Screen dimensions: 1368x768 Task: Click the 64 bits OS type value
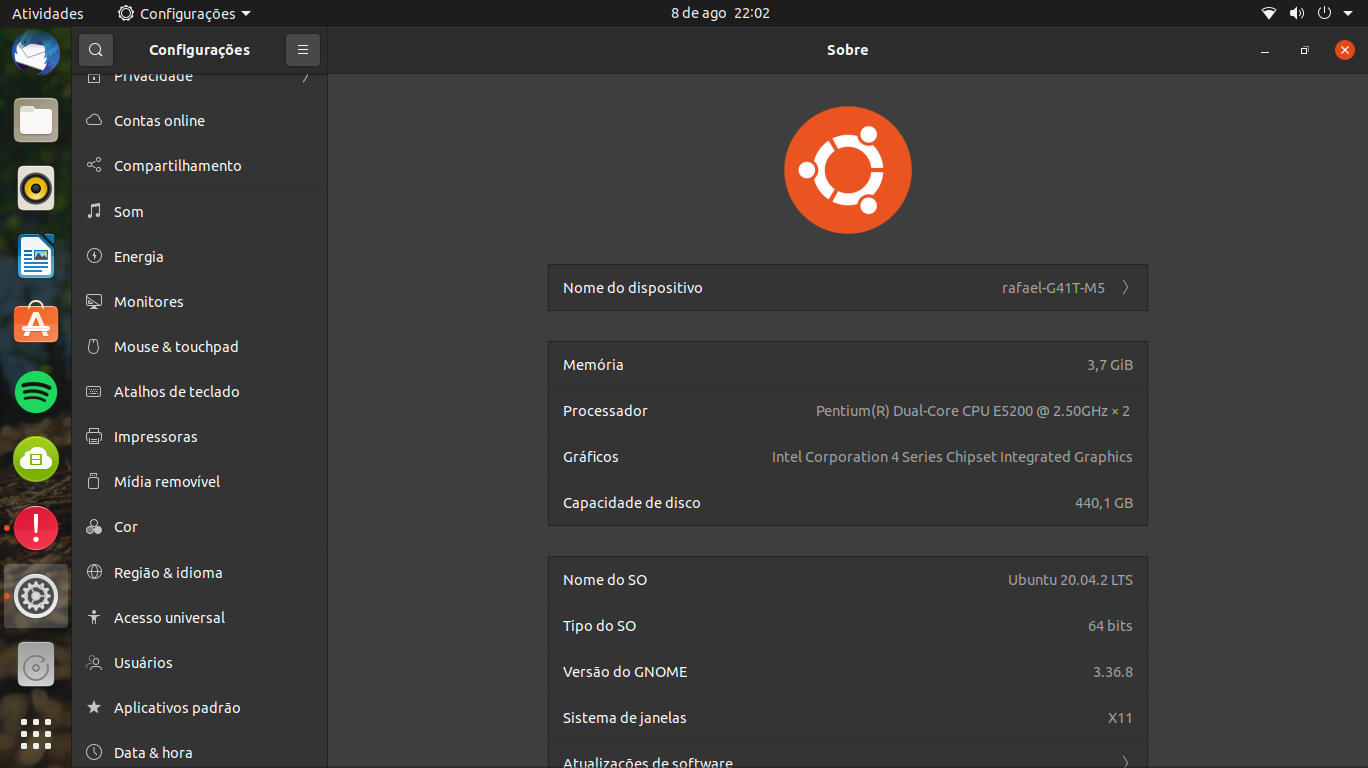[1110, 626]
